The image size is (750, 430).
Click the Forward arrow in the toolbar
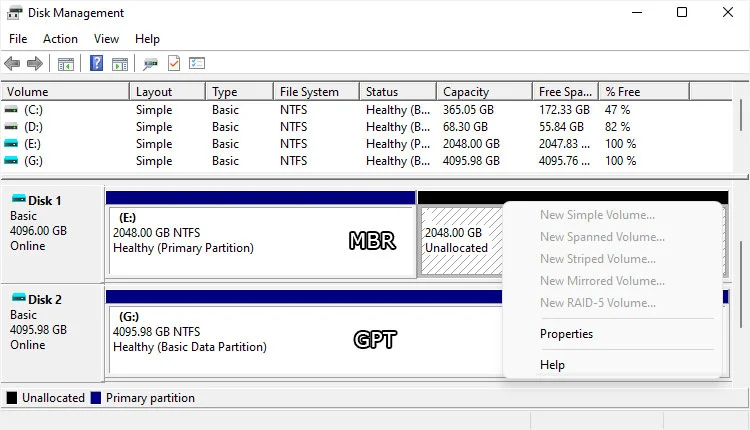pyautogui.click(x=35, y=64)
